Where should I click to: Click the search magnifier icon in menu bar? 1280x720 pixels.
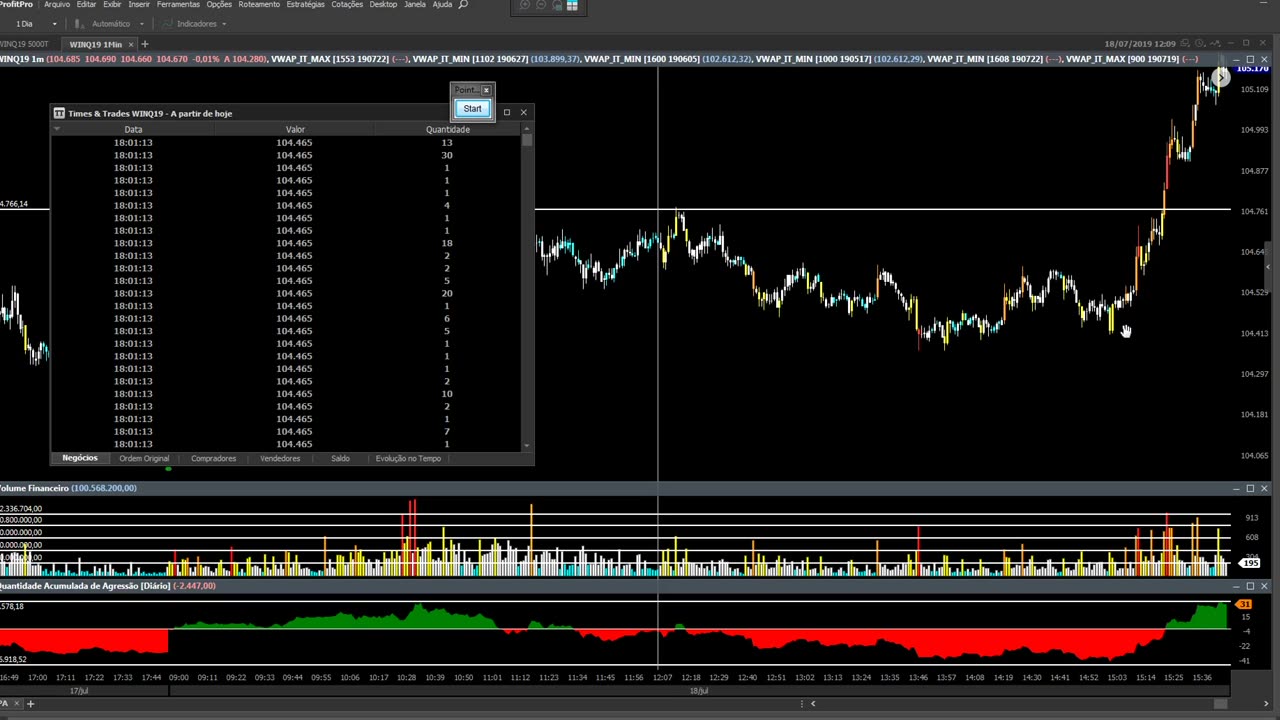[463, 4]
